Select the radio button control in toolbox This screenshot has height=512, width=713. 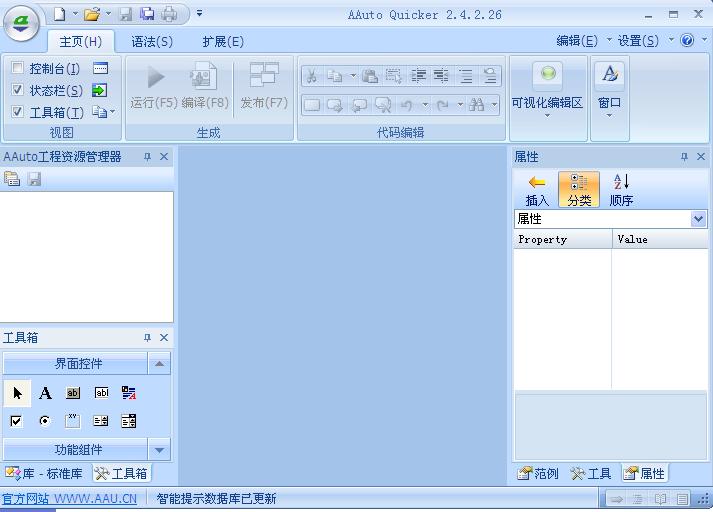pos(45,421)
